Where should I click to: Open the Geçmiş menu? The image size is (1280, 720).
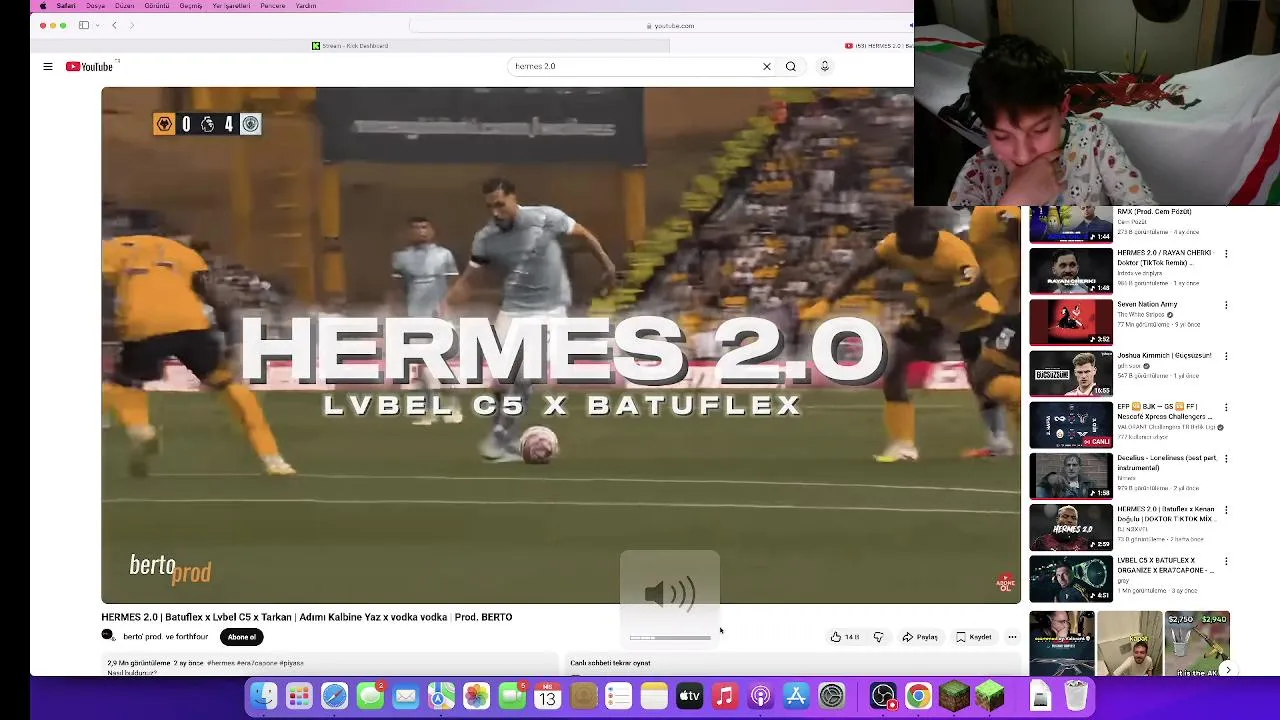pos(191,6)
